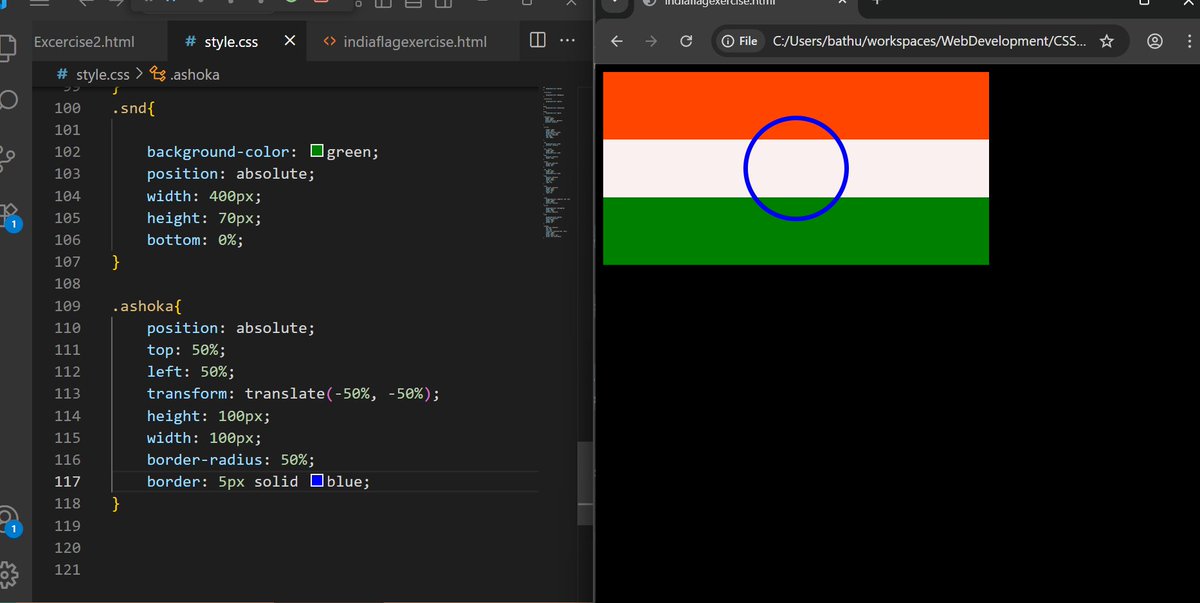The image size is (1200, 603).
Task: Open Accounts menu in VS Code activity bar
Action: tap(8, 520)
